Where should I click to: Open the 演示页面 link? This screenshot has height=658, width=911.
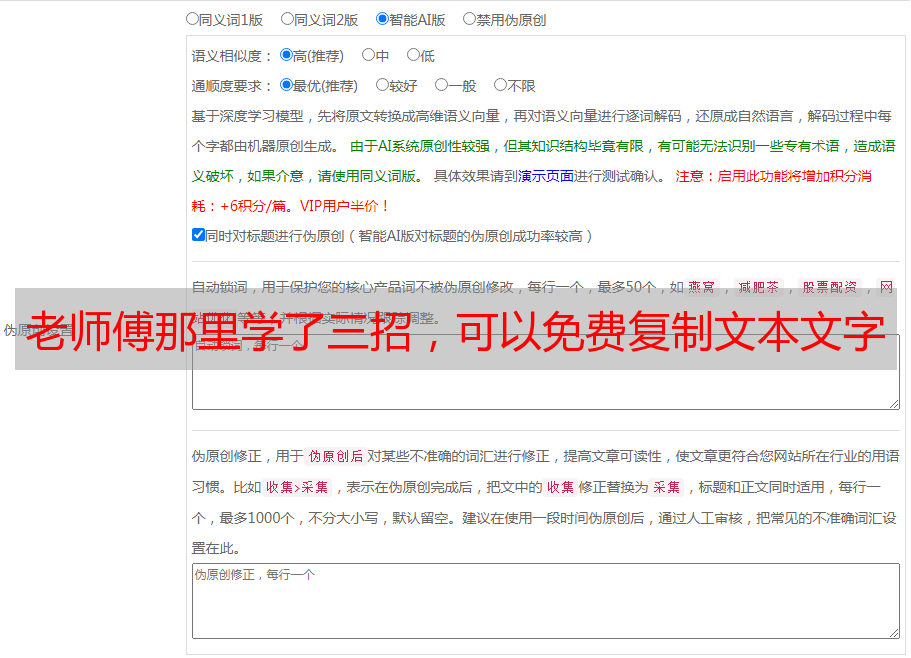click(545, 176)
